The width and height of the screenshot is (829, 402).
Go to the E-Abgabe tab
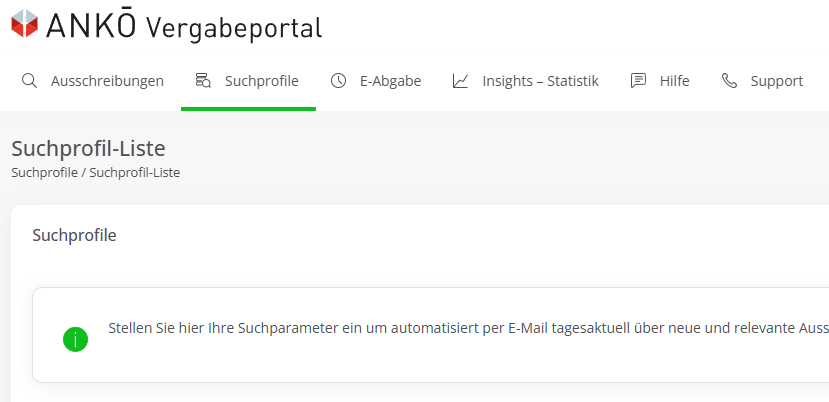(x=391, y=81)
